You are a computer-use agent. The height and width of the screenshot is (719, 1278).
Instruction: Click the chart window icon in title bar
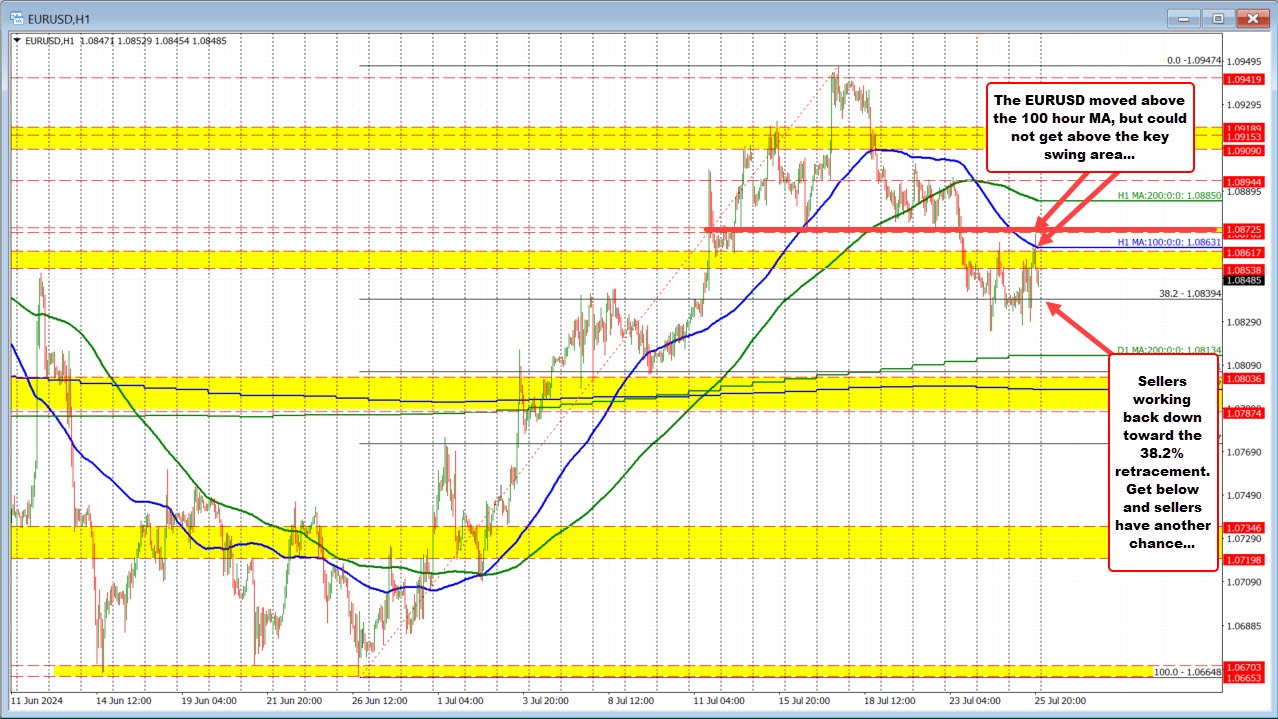[x=15, y=17]
